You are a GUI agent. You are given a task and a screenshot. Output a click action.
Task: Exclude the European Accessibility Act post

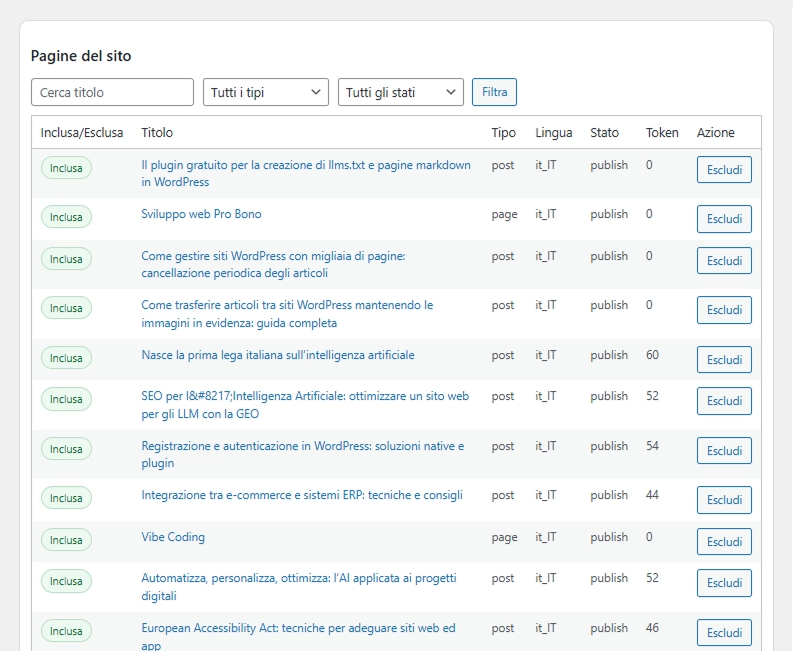(724, 633)
